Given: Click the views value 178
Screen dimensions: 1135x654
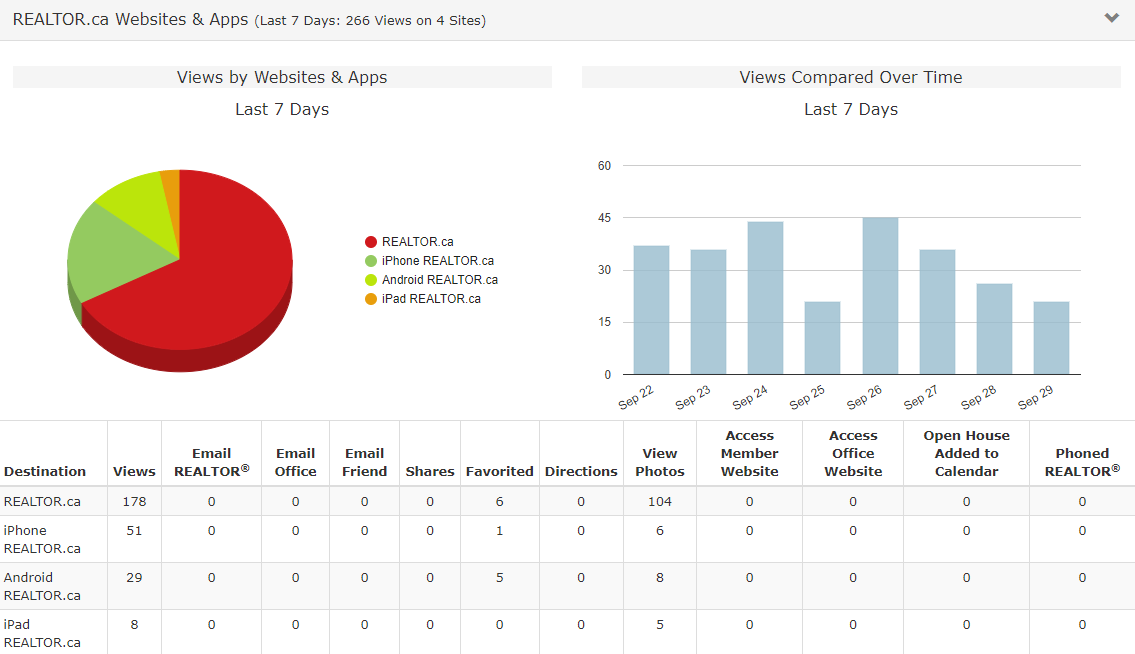Looking at the screenshot, I should tap(134, 501).
